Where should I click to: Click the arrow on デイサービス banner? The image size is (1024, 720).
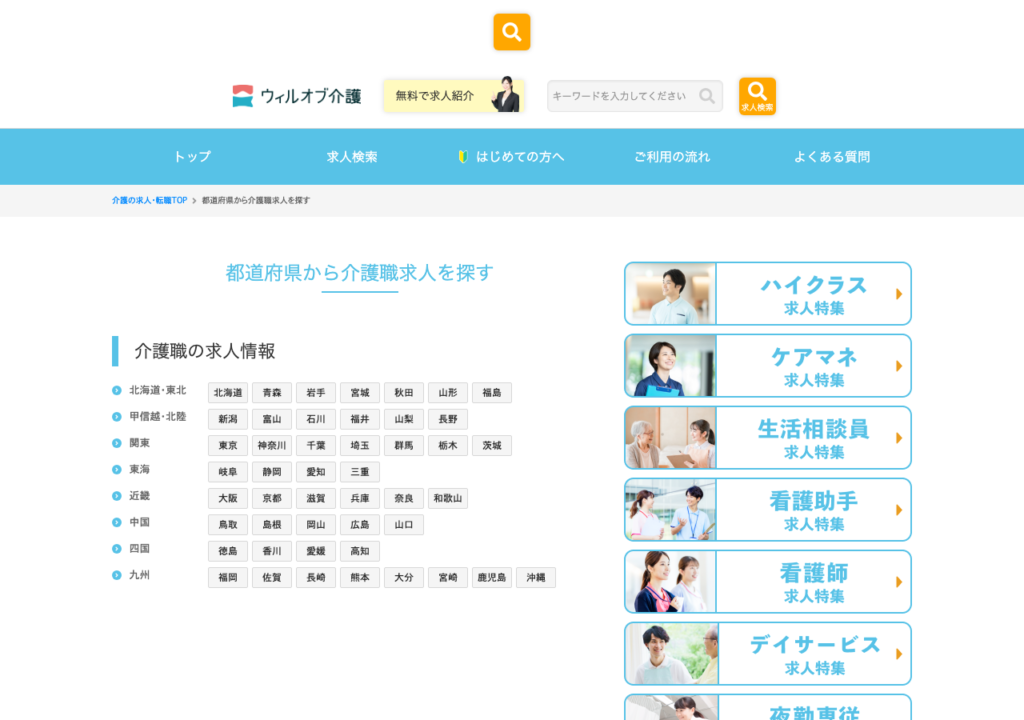click(899, 653)
